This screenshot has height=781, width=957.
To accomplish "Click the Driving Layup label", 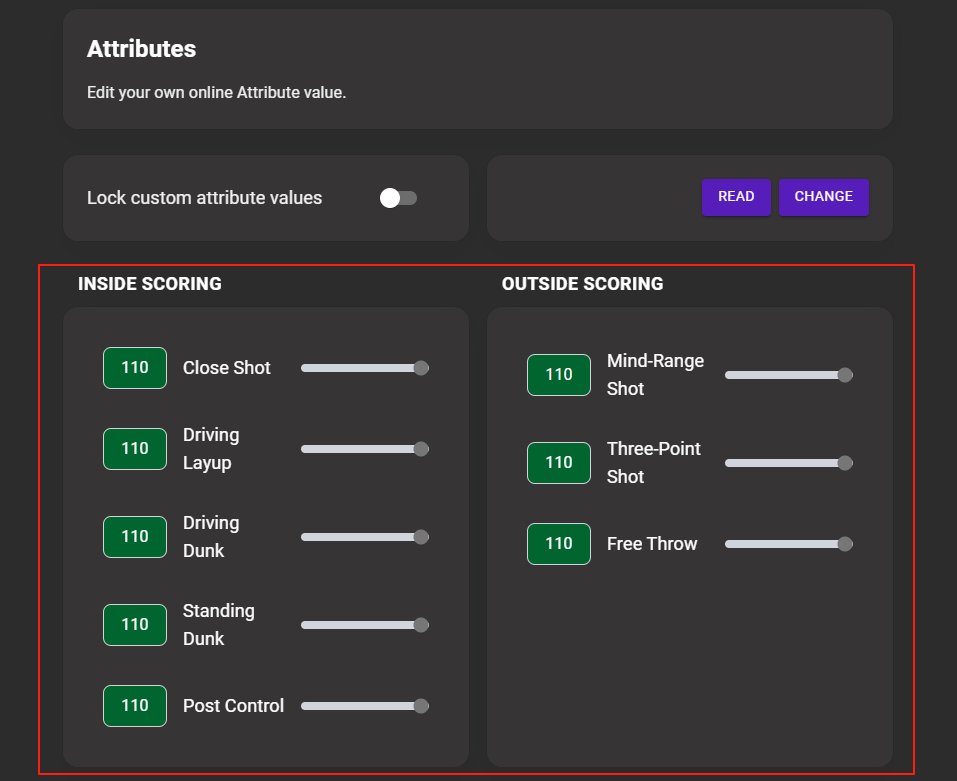I will tap(211, 449).
